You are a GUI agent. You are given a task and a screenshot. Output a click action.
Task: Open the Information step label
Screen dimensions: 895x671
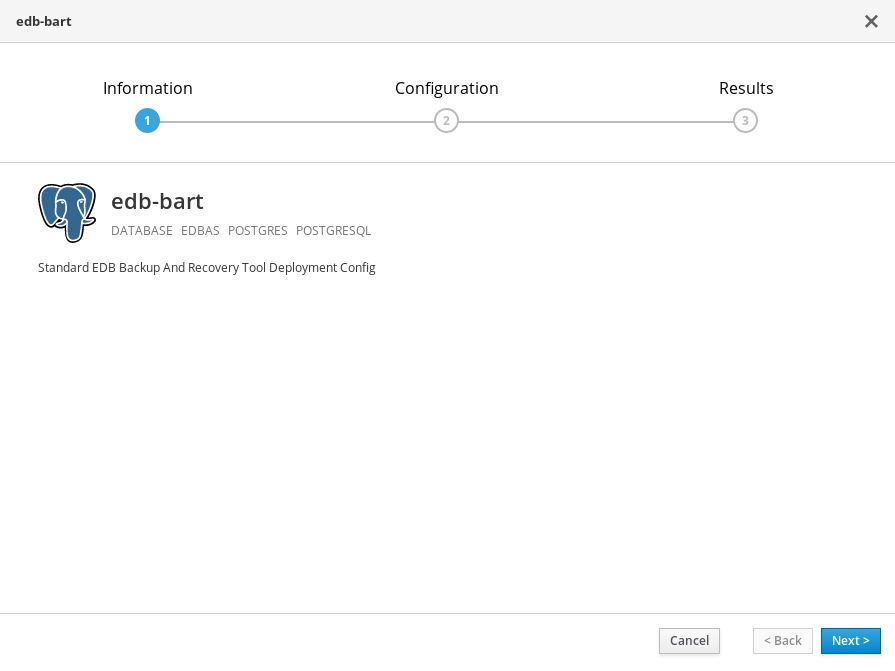pos(148,88)
